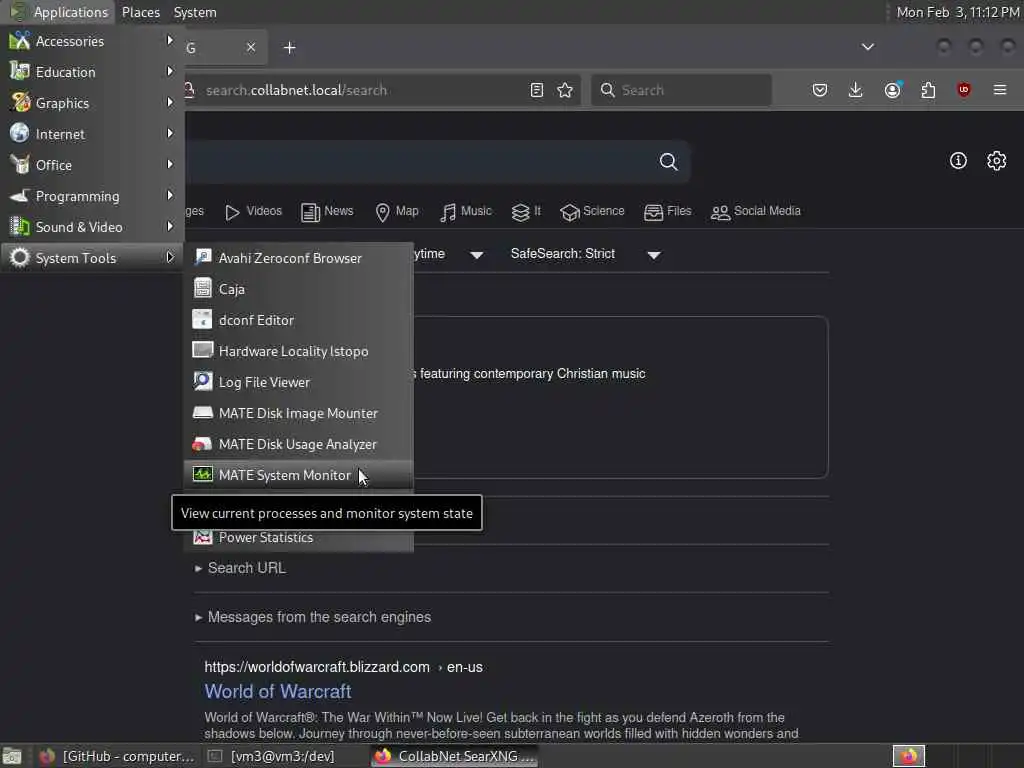Launch Hardware Locality lstopo
Screen dimensions: 1024x768
coord(298,351)
